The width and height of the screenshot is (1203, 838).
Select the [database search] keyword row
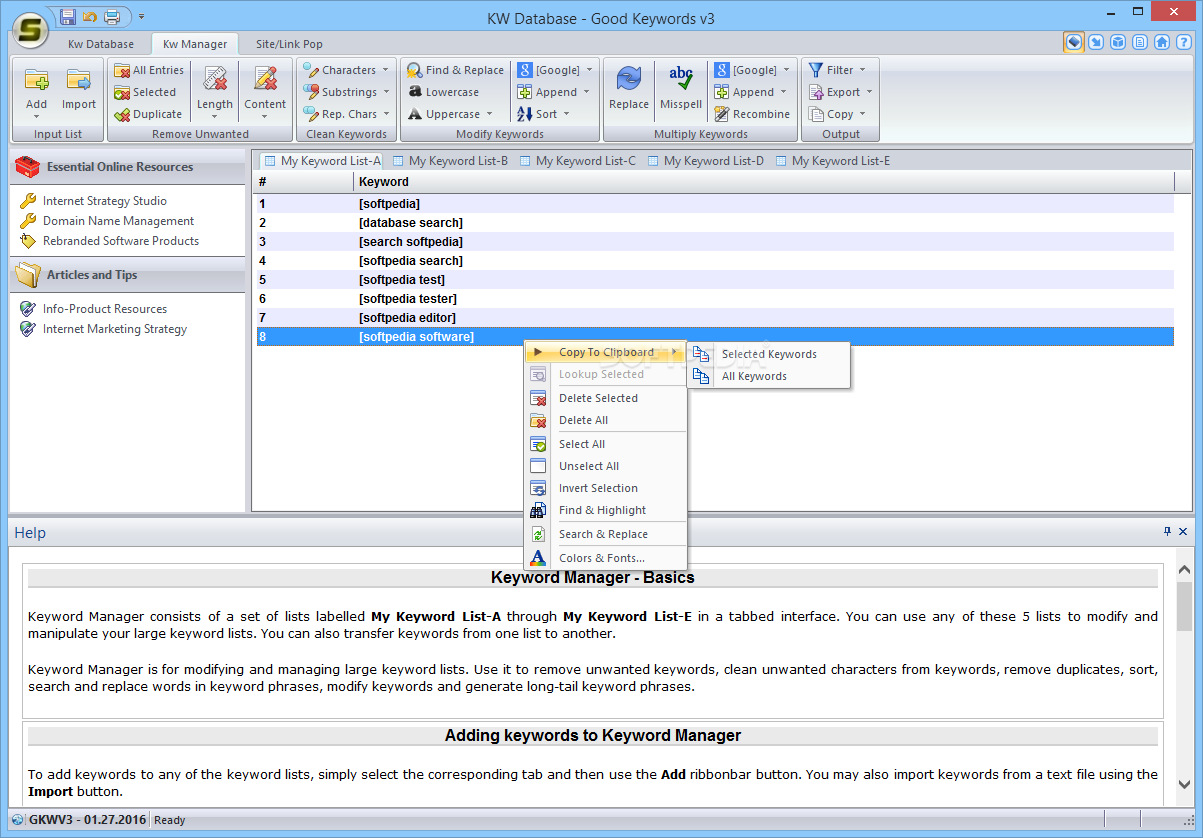(x=715, y=222)
